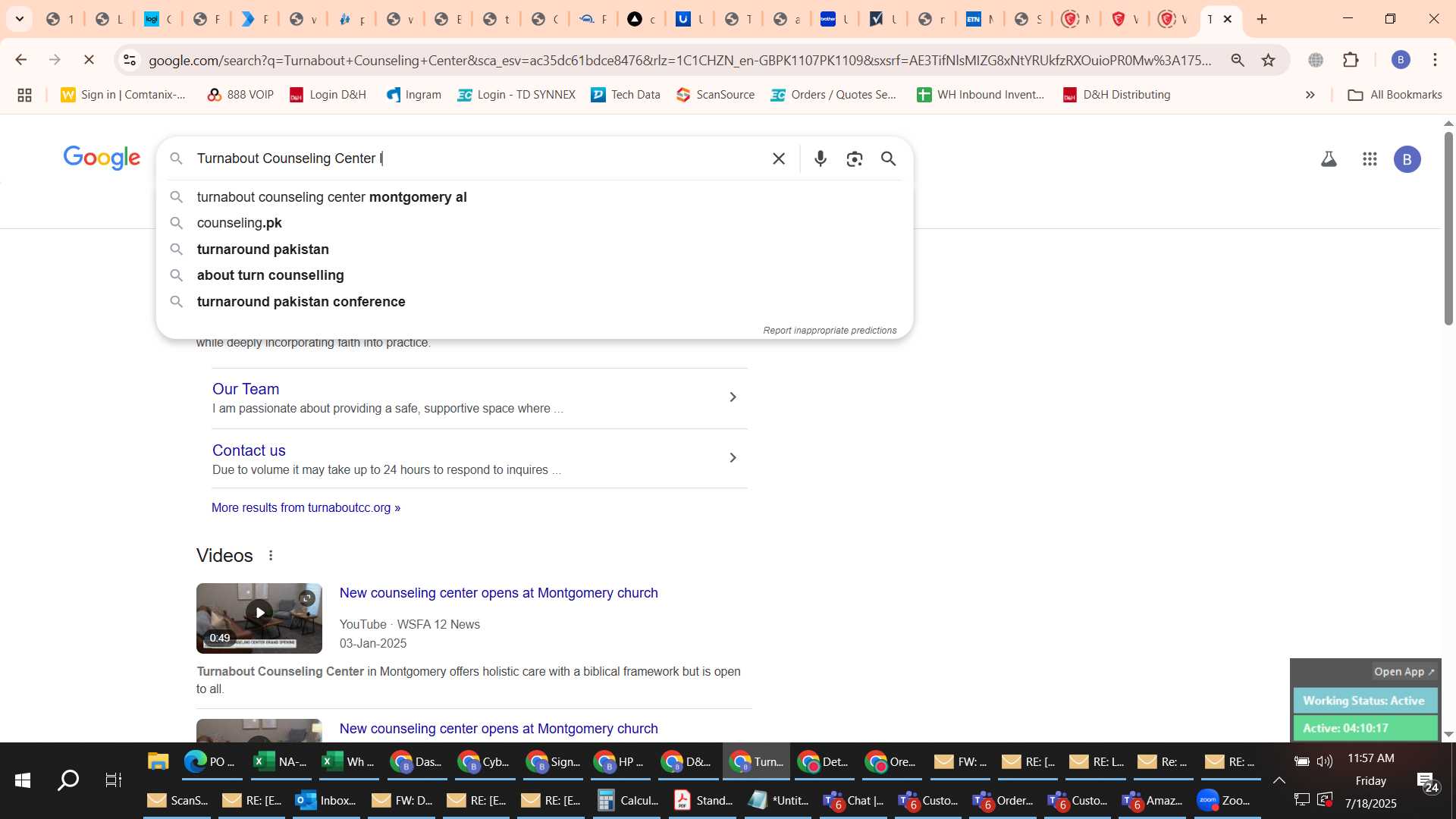
Task: Play the 0:49 WSFA video thumbnail
Action: pyautogui.click(x=259, y=618)
